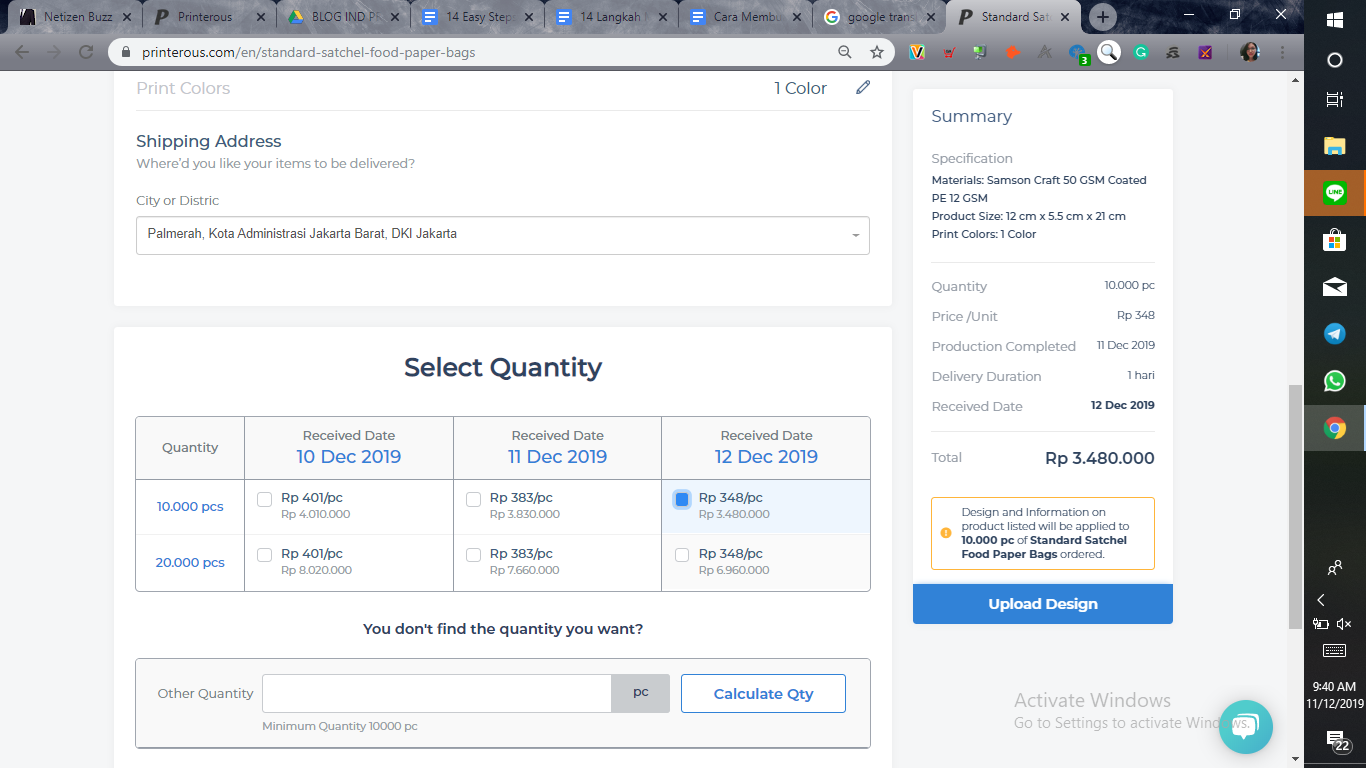
Task: Open LINE from the taskbar
Action: [x=1335, y=193]
